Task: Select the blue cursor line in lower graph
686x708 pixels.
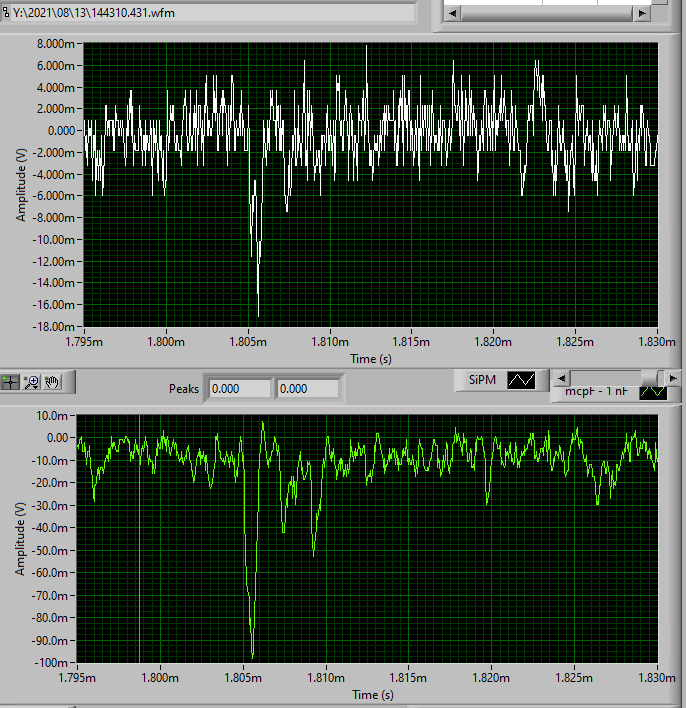Action: pos(140,538)
